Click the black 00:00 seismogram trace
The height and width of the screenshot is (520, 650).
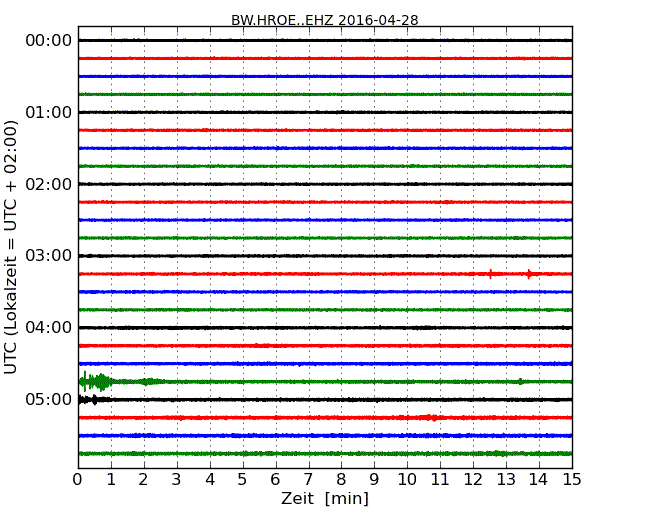click(325, 40)
